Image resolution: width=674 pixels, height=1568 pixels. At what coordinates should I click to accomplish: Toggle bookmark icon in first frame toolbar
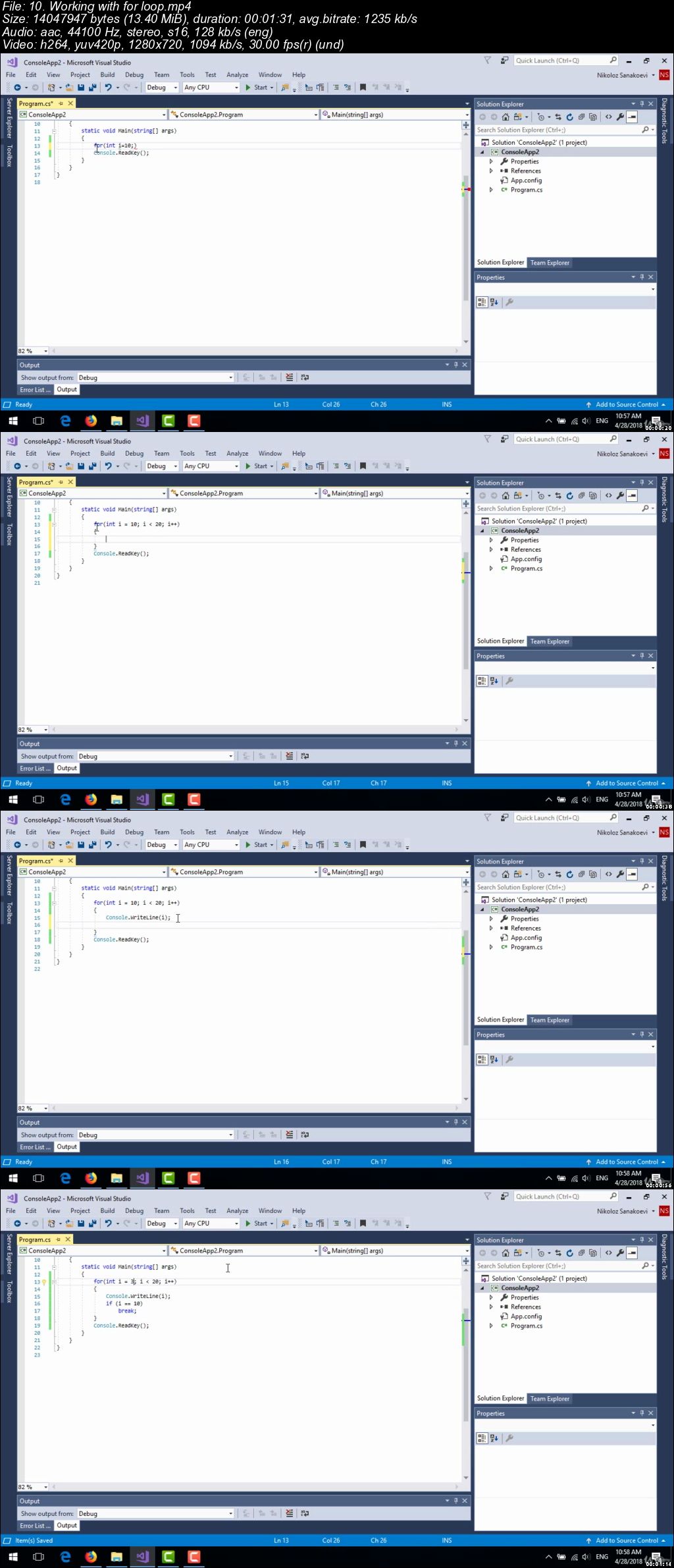click(363, 87)
